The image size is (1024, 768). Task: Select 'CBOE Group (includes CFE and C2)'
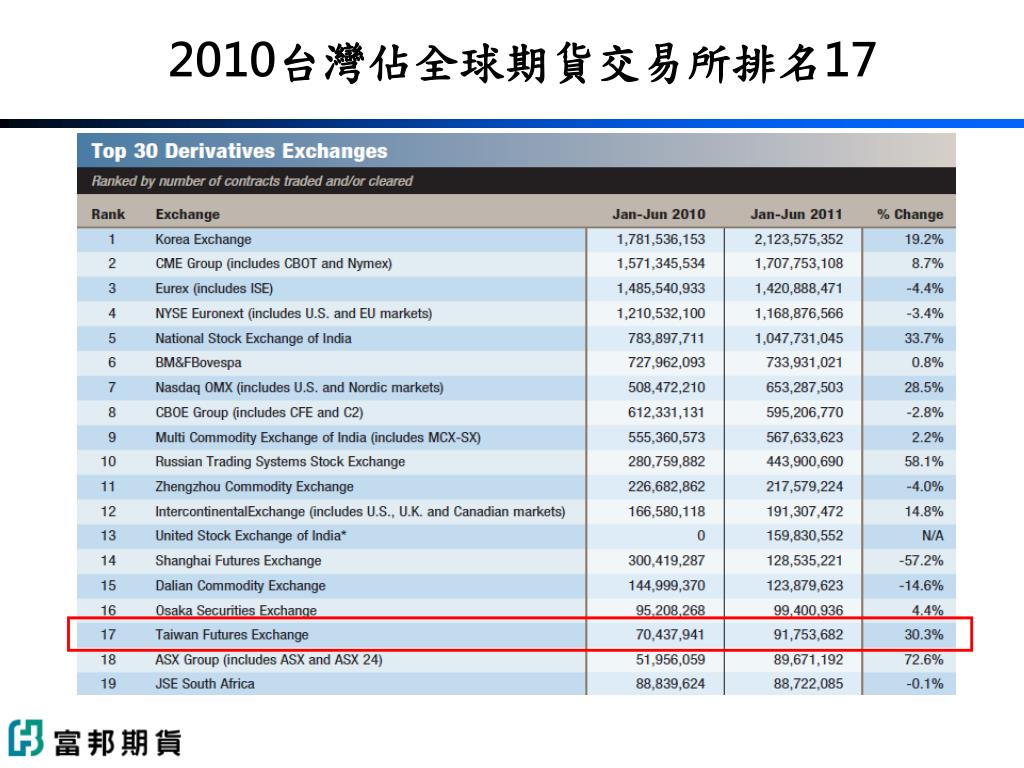click(x=259, y=412)
